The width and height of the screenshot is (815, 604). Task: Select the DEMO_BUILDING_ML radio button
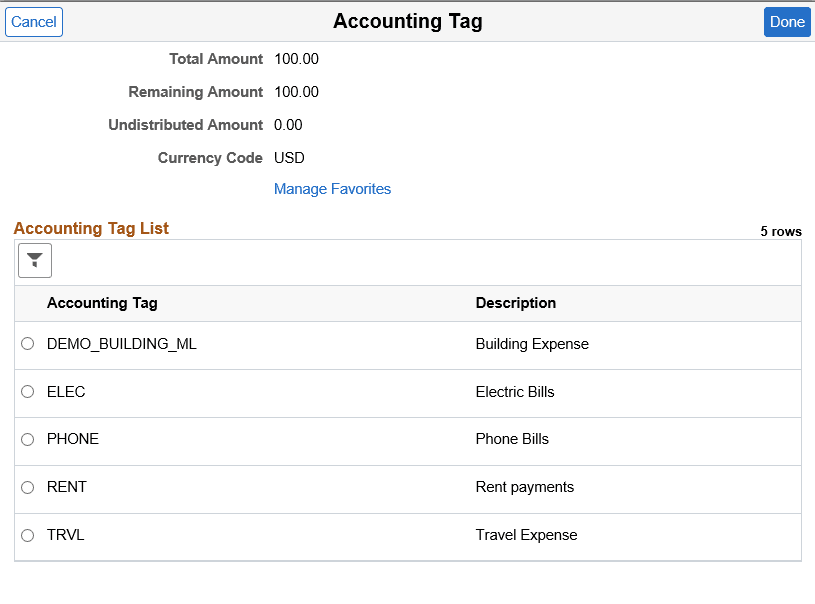[x=27, y=343]
